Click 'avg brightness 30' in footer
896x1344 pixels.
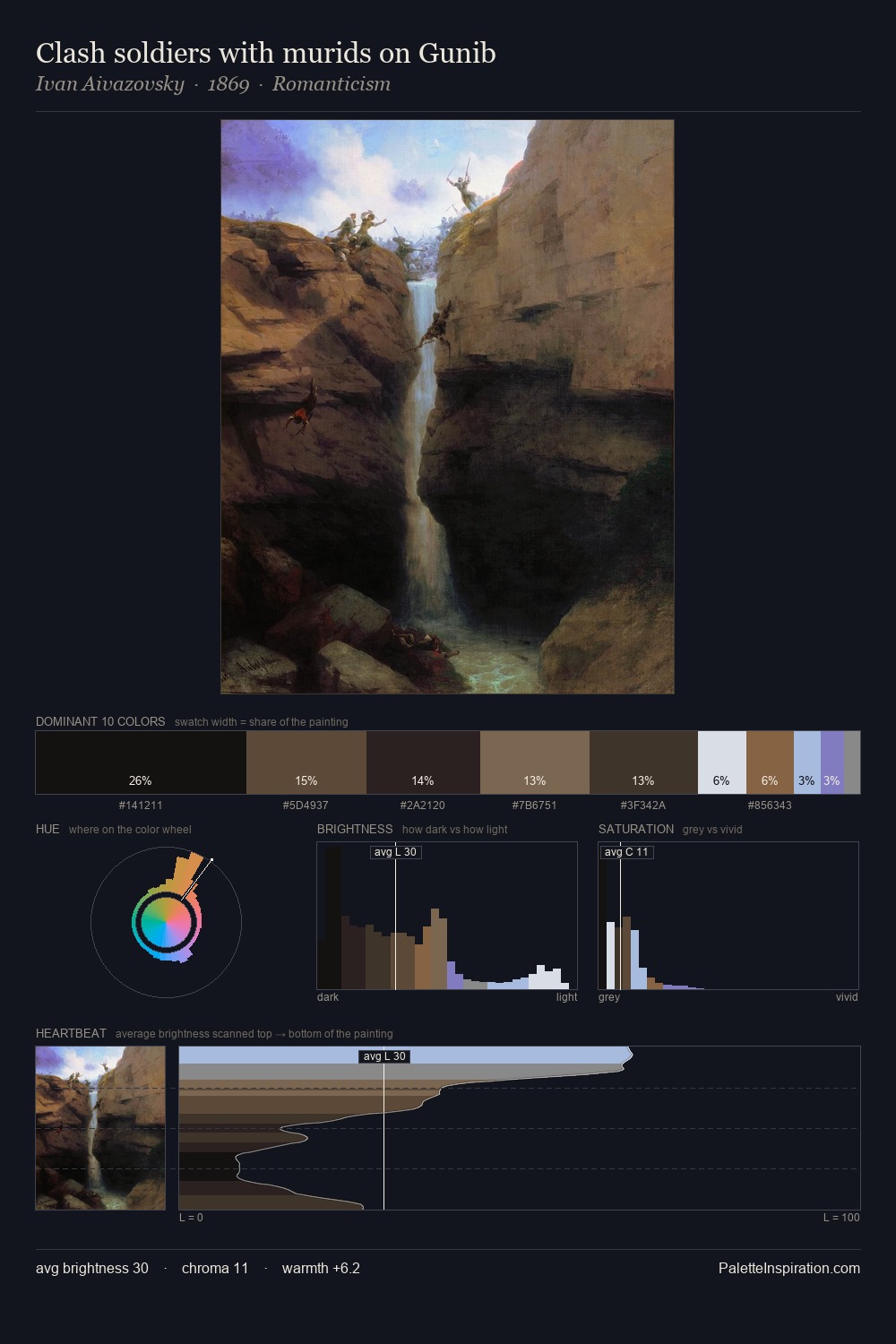(92, 1268)
